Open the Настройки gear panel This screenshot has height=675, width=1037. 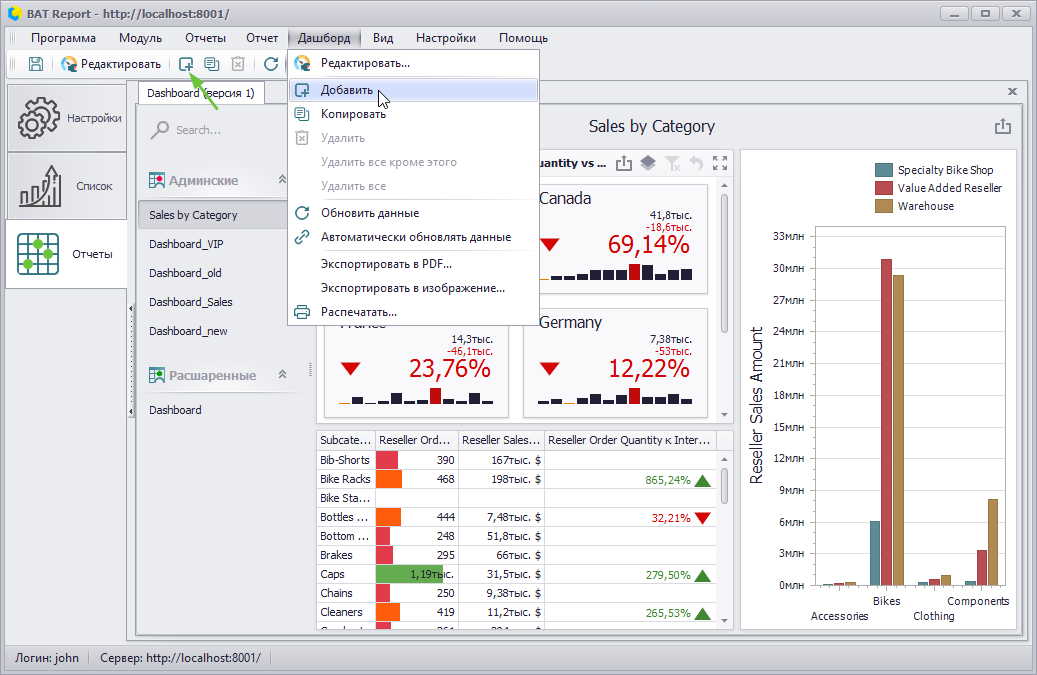tap(67, 118)
